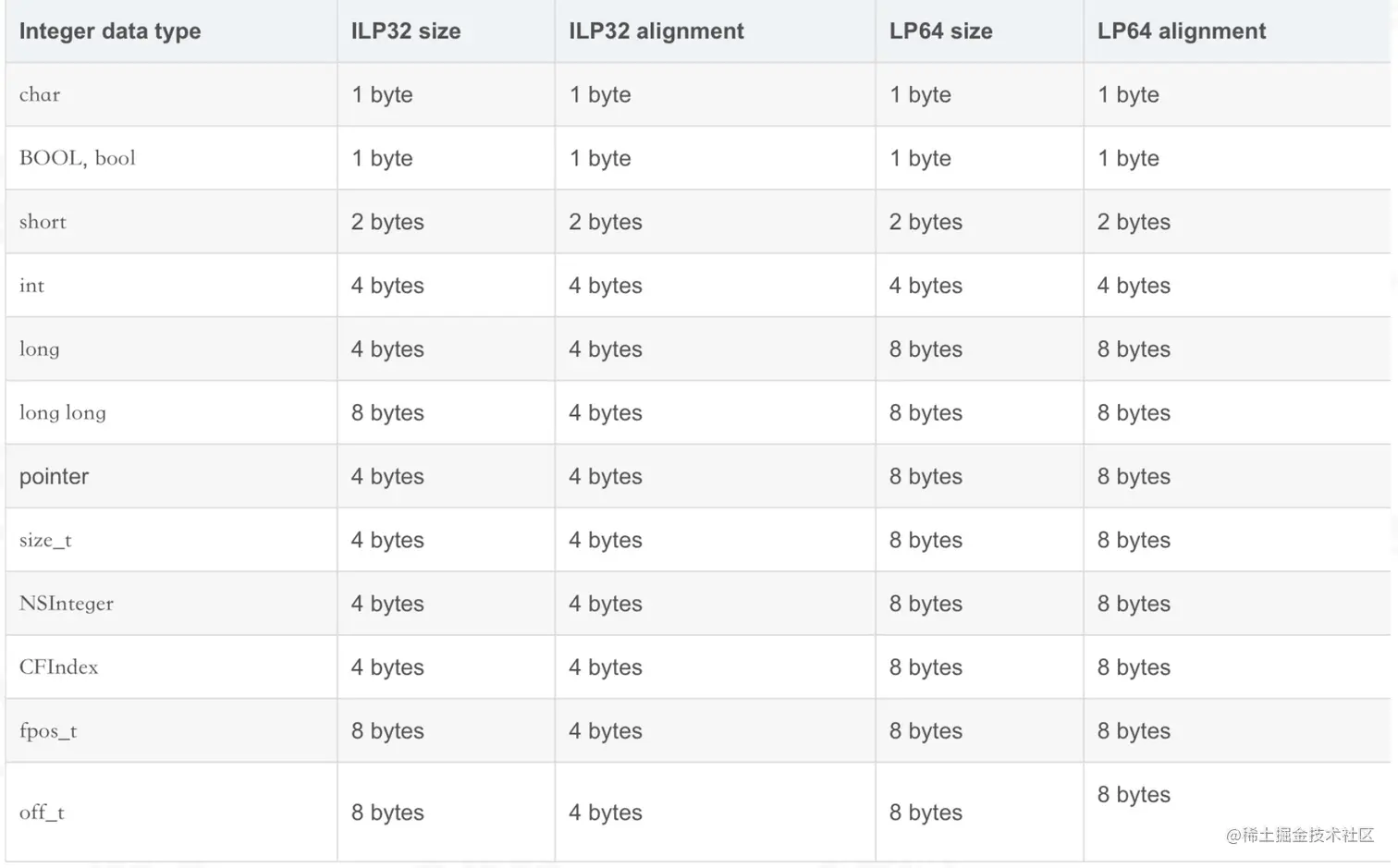Click the watermark text at bottom right
1398x868 pixels.
pos(1299,835)
